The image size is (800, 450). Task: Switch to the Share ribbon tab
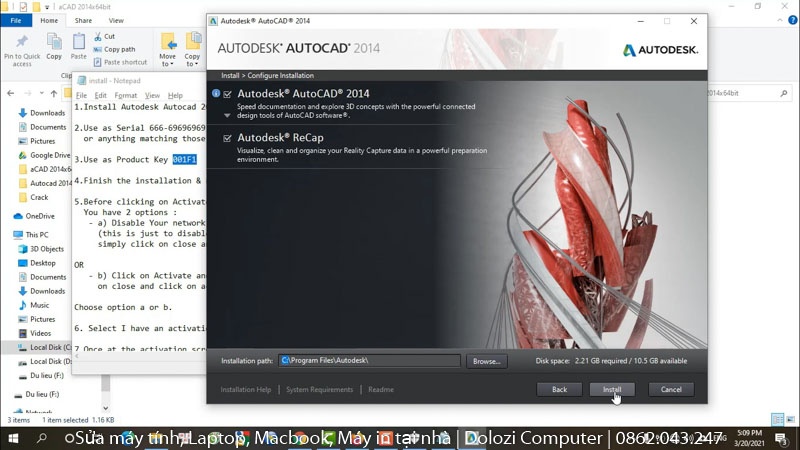(83, 20)
